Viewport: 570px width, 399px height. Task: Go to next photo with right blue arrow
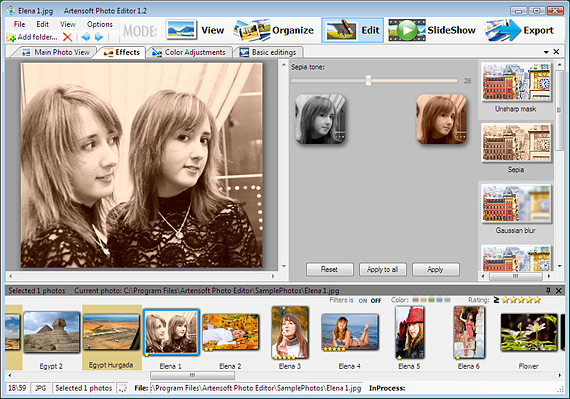(x=99, y=37)
